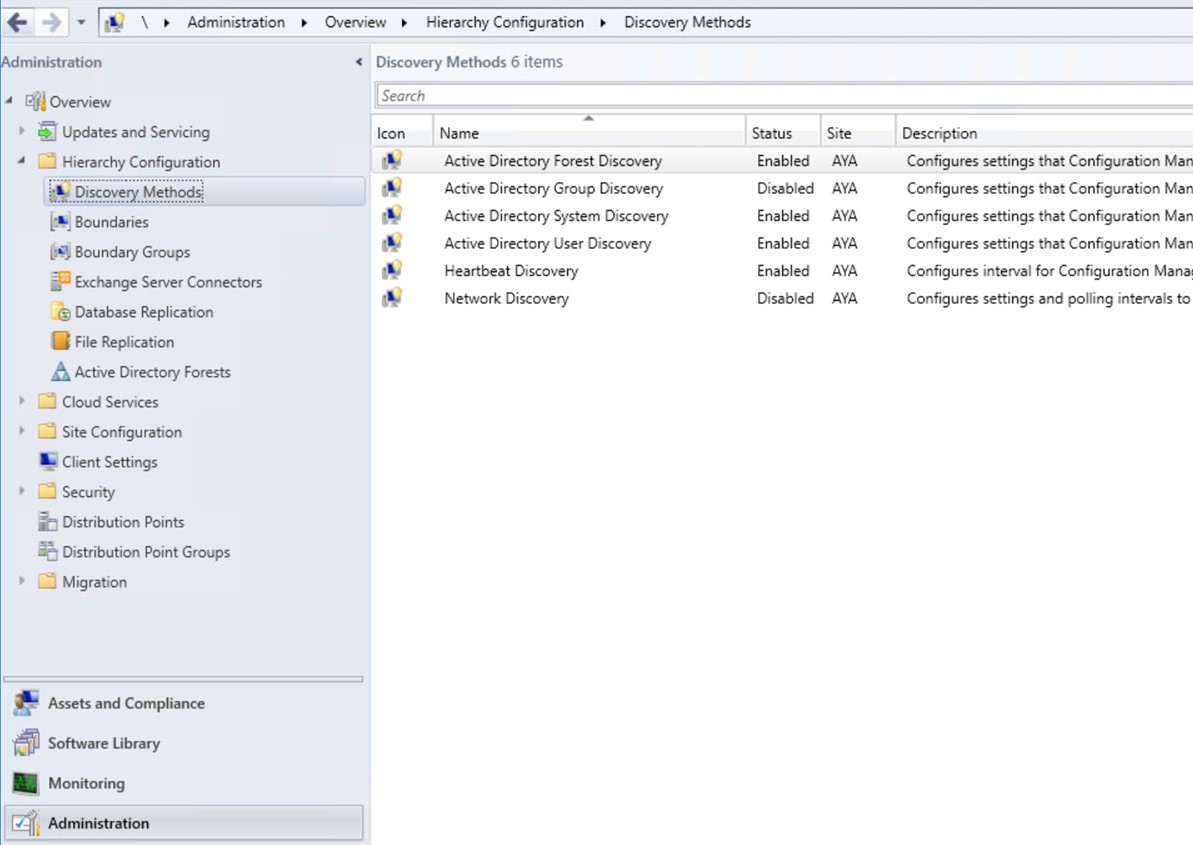Select Administration in the breadcrumb path
This screenshot has width=1193, height=845.
click(x=236, y=22)
